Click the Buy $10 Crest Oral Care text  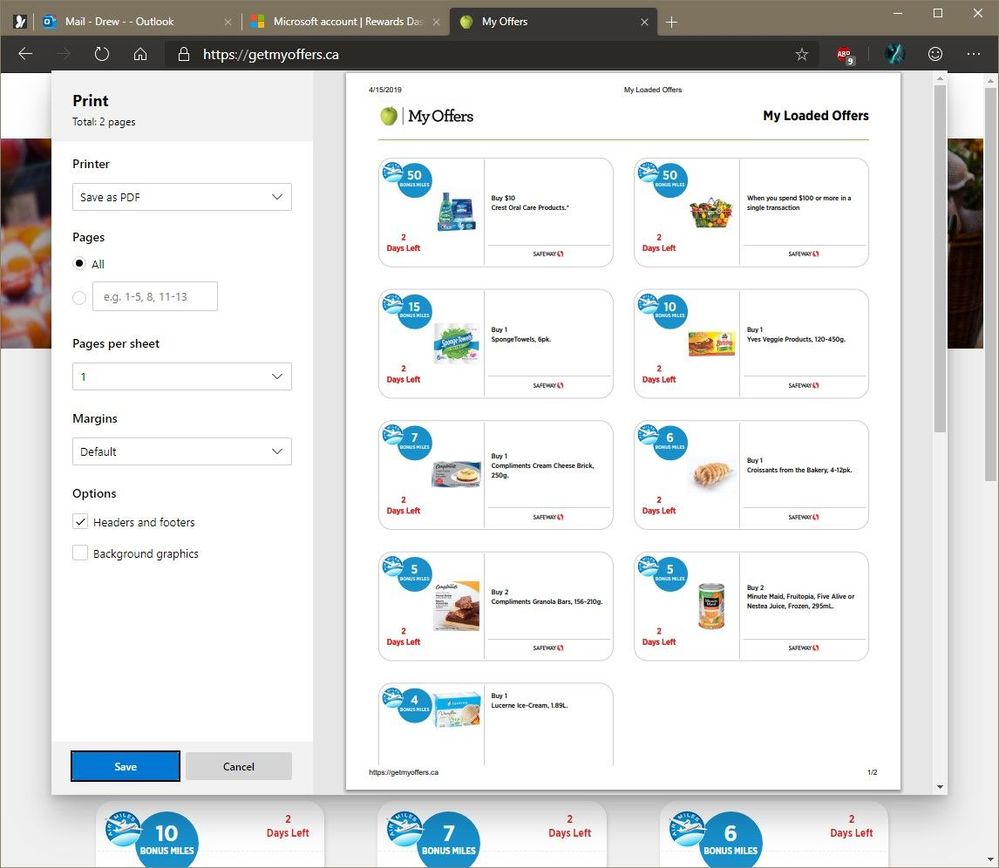[530, 203]
